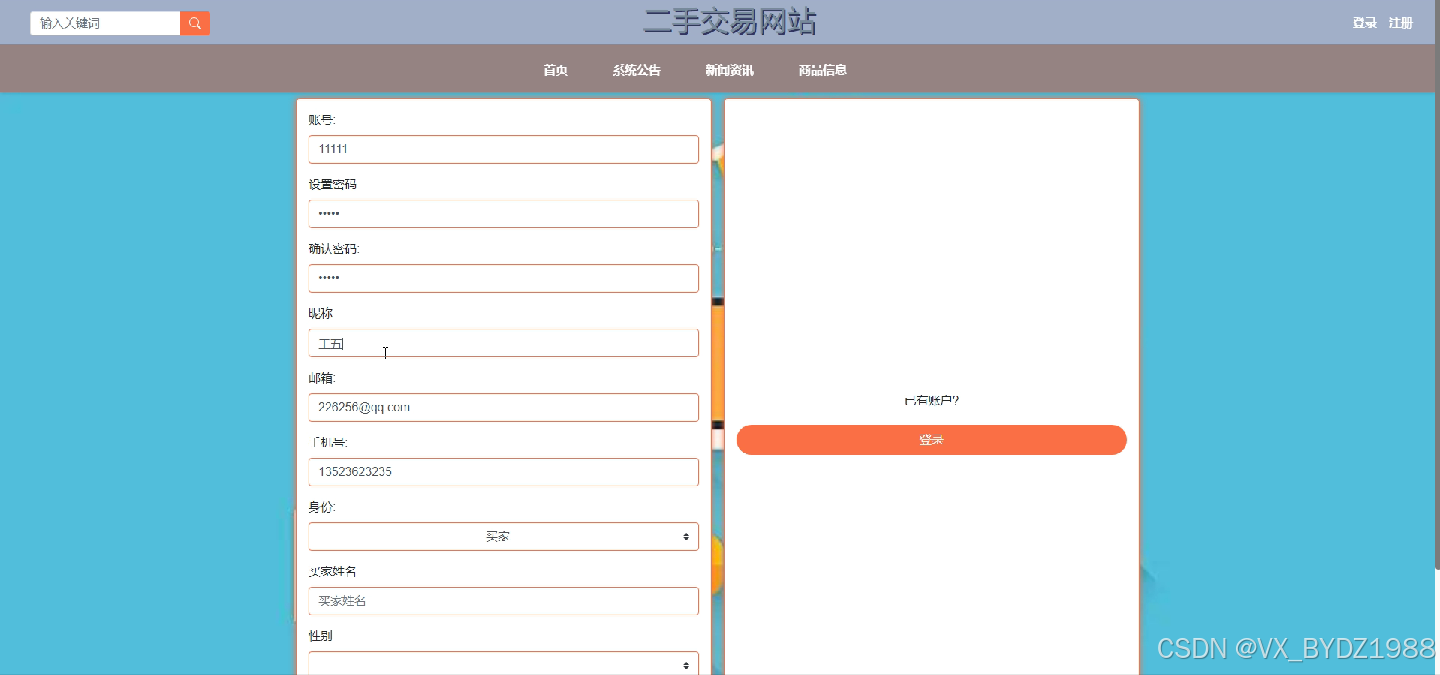Image resolution: width=1440 pixels, height=675 pixels.
Task: Click the 买家姓名 field label
Action: click(332, 572)
